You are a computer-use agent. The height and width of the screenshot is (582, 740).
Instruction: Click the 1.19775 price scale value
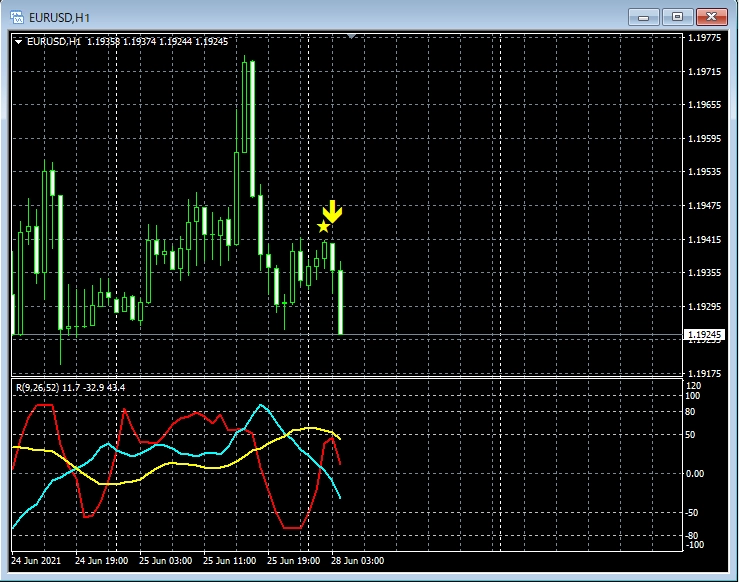point(704,38)
